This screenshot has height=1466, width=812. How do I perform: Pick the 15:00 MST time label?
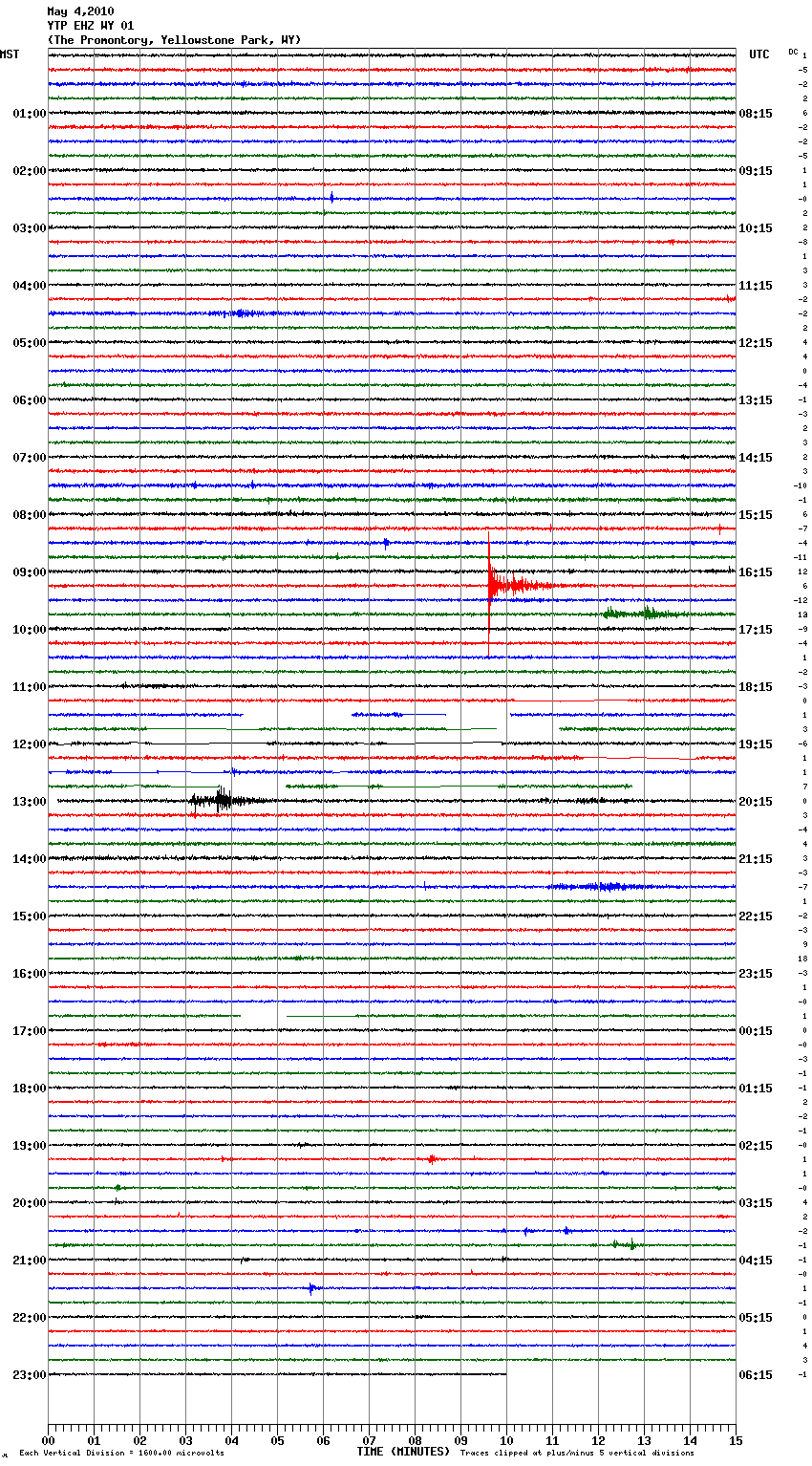tap(30, 916)
